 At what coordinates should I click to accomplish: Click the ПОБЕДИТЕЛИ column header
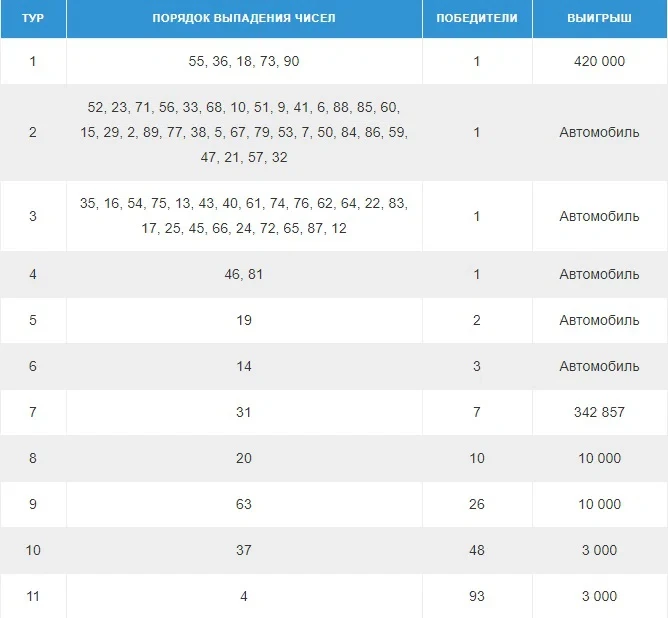click(477, 18)
